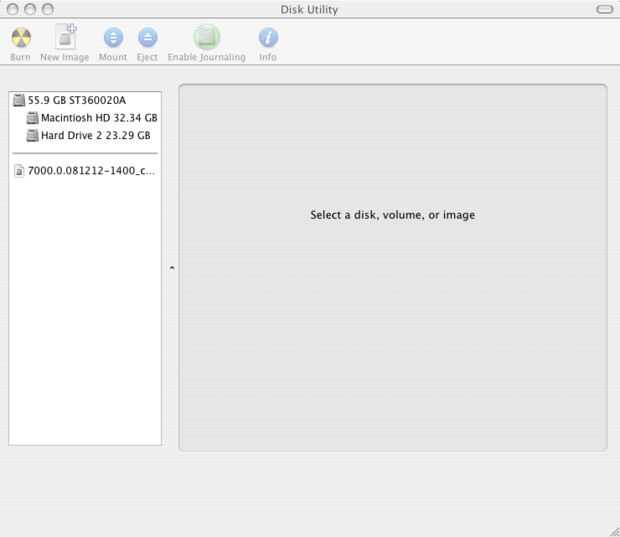Click the toolbar hide pill button in title bar
Viewport: 620px width, 537px height.
[x=604, y=9]
